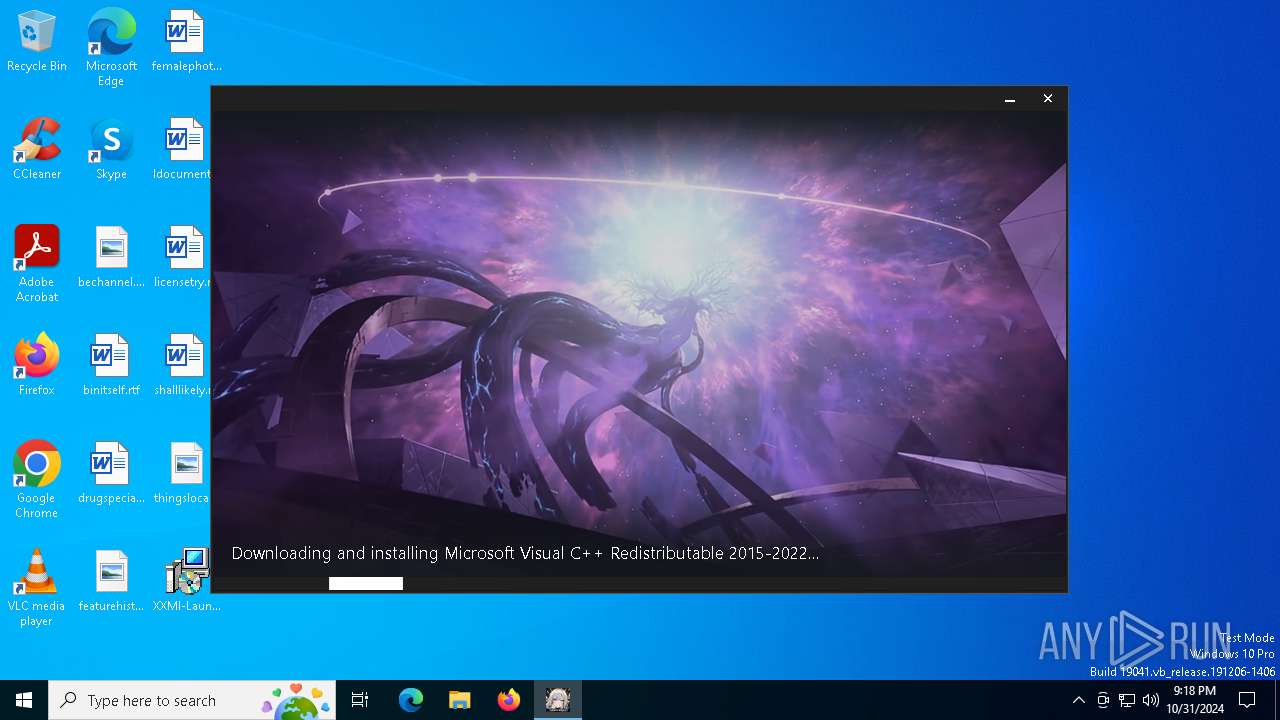Screen dimensions: 1280x720
Task: Select the thingsloca image file icon
Action: 183,474
